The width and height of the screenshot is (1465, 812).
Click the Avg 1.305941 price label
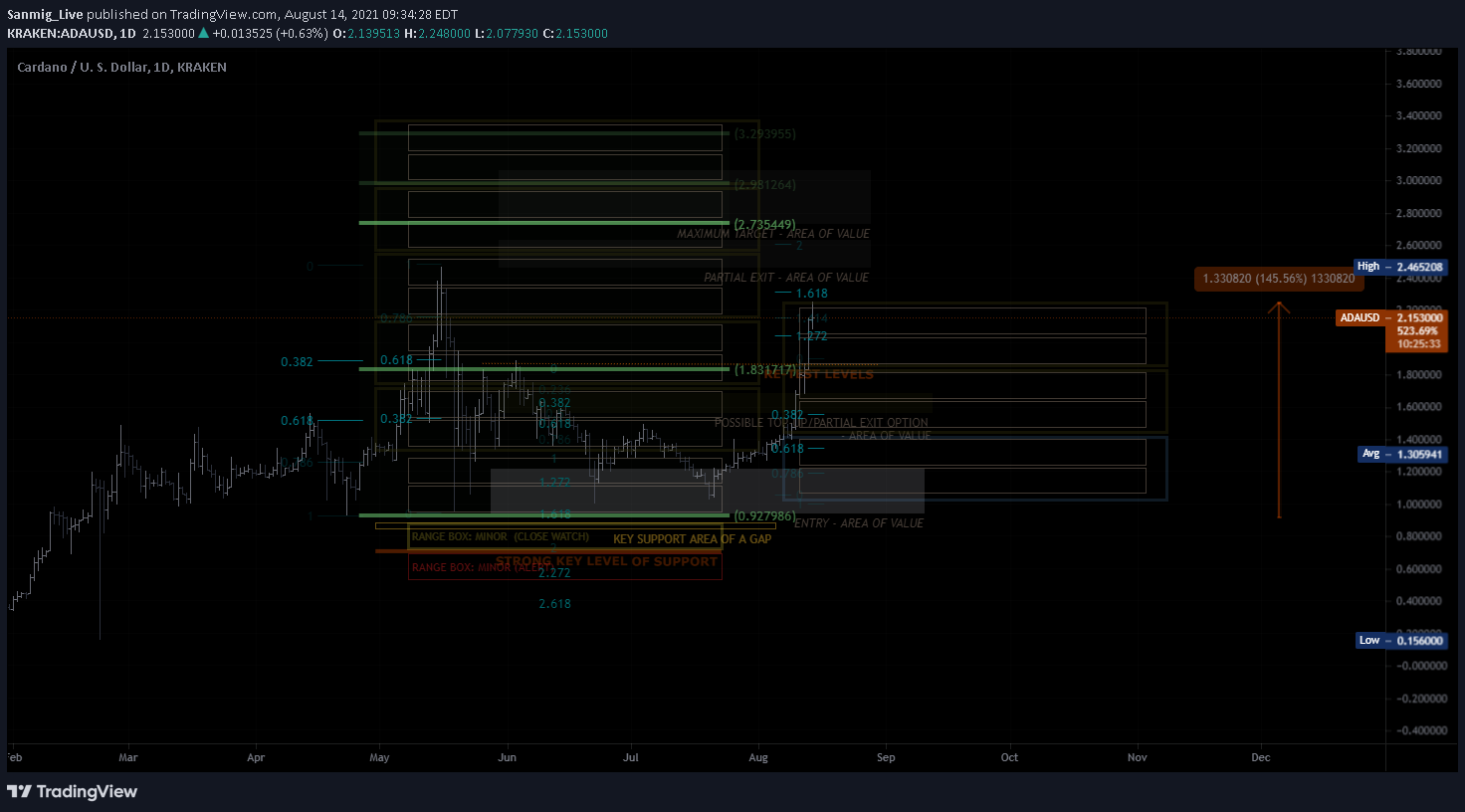1402,454
